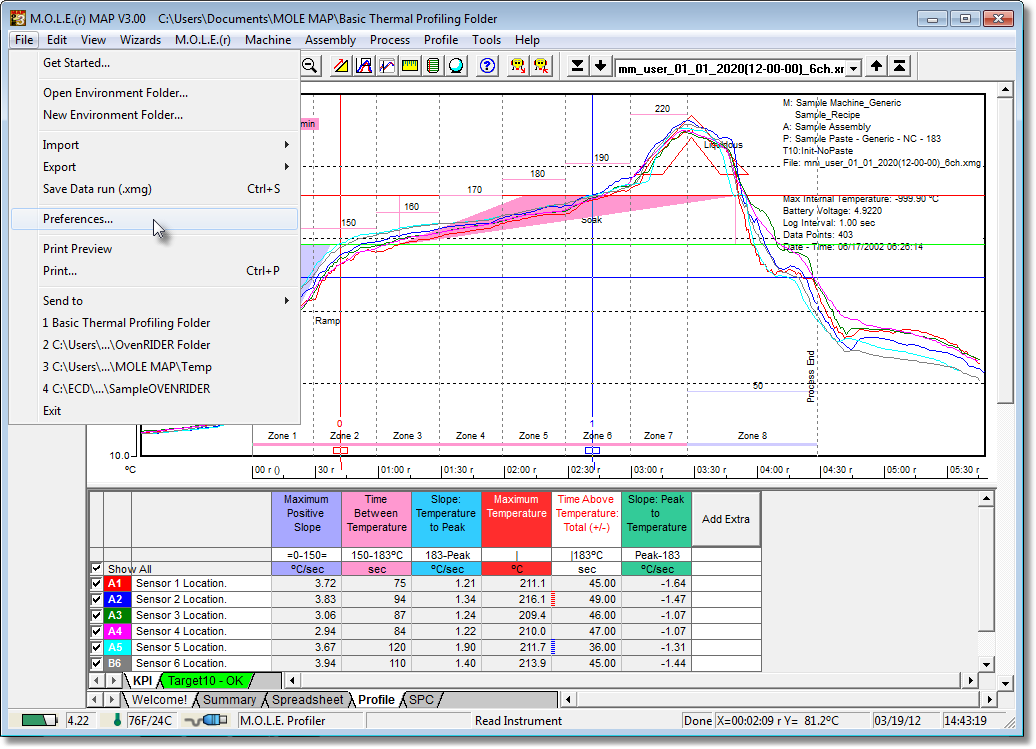Select the KPI tab
Image resolution: width=1036 pixels, height=749 pixels.
tap(142, 680)
